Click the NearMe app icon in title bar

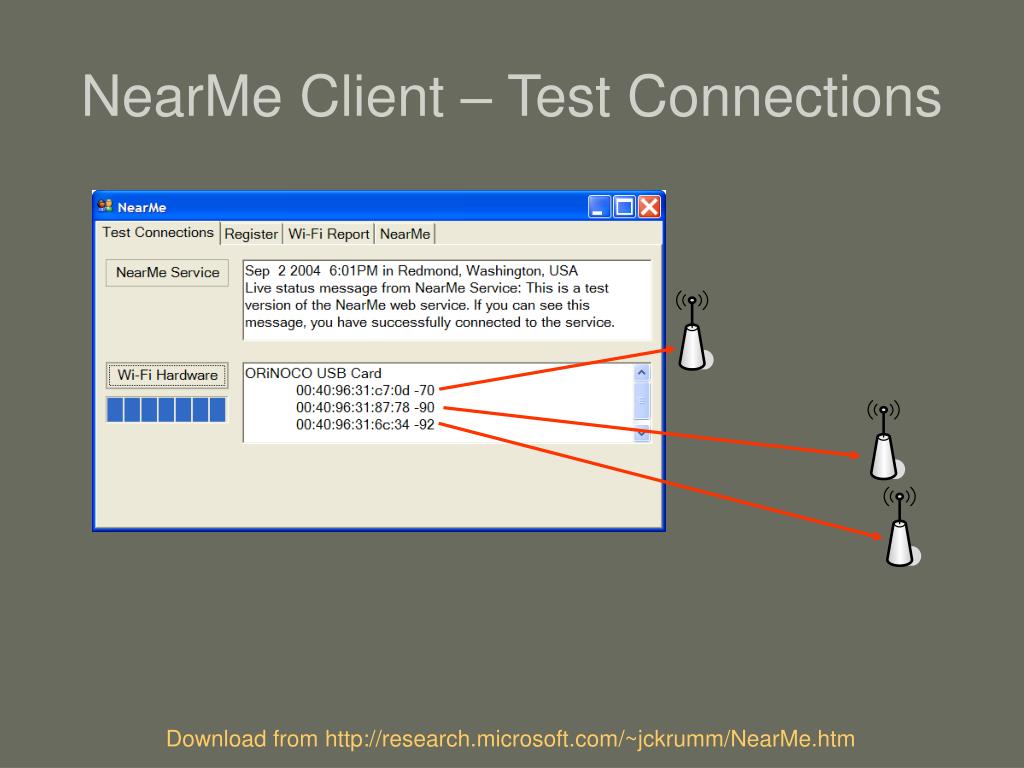(x=104, y=206)
